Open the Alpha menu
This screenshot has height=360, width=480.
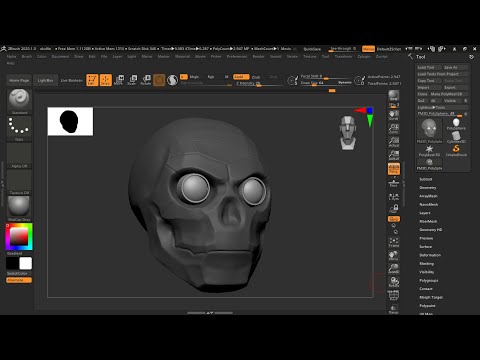click(11, 57)
